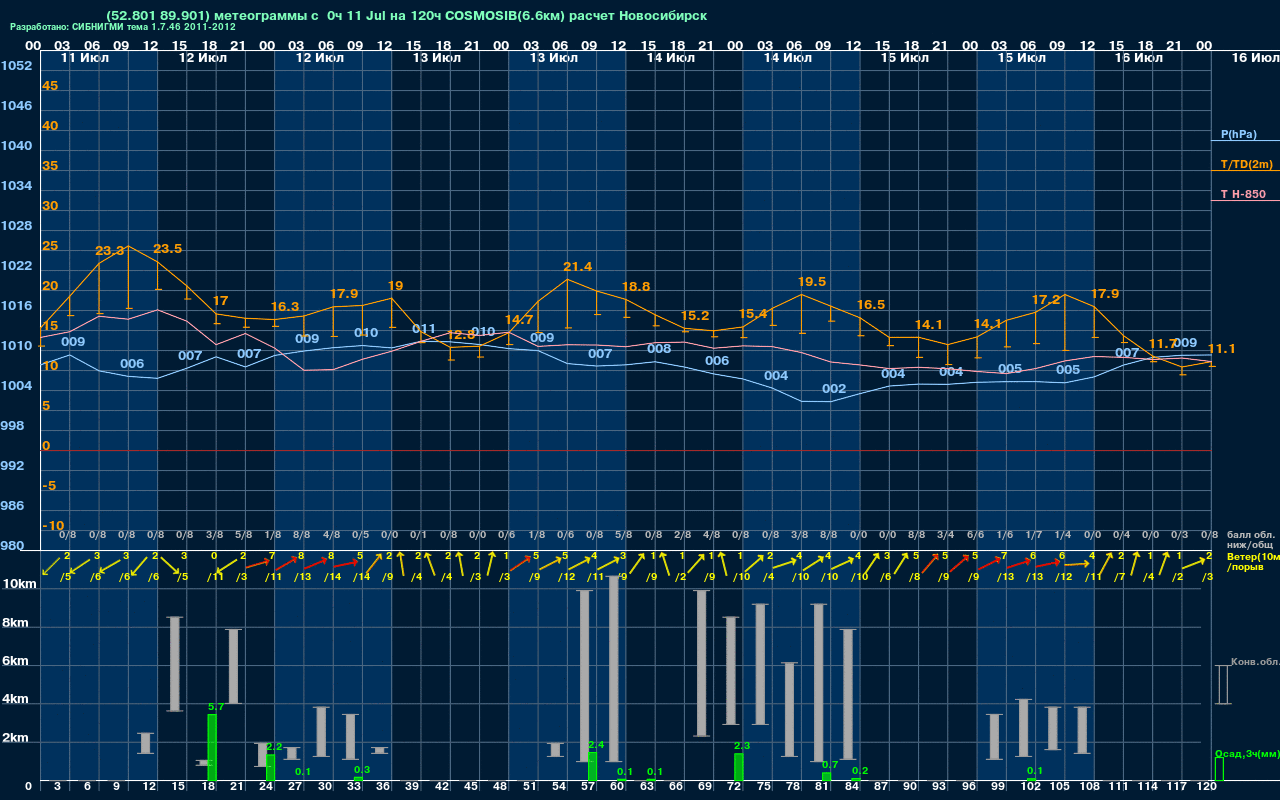Click the 14.7 temperature label

519,320
